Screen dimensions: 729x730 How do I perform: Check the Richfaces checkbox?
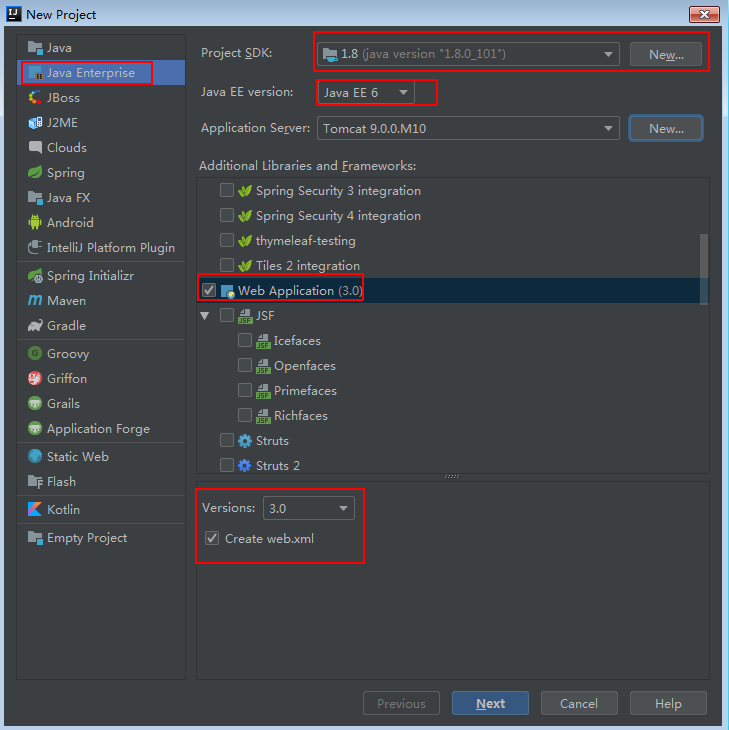[x=245, y=415]
